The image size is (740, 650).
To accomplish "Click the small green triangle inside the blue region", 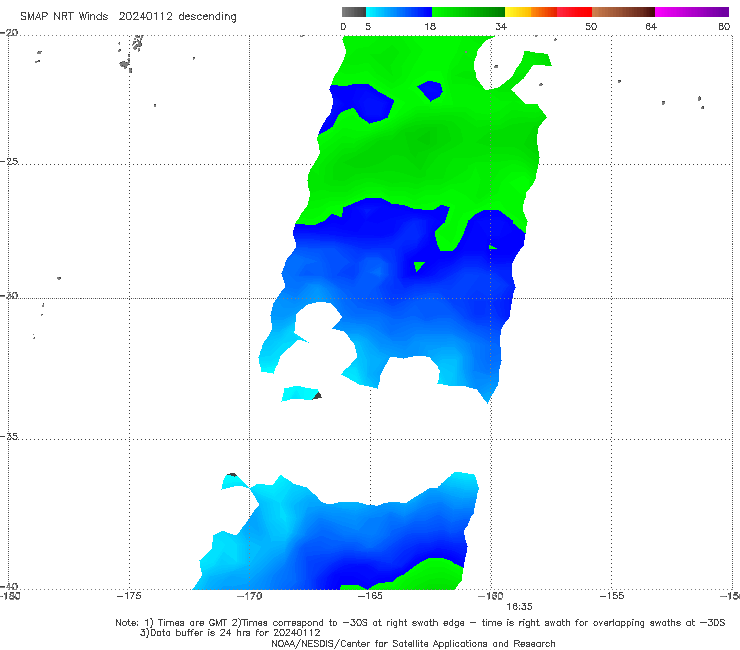I will click(419, 266).
